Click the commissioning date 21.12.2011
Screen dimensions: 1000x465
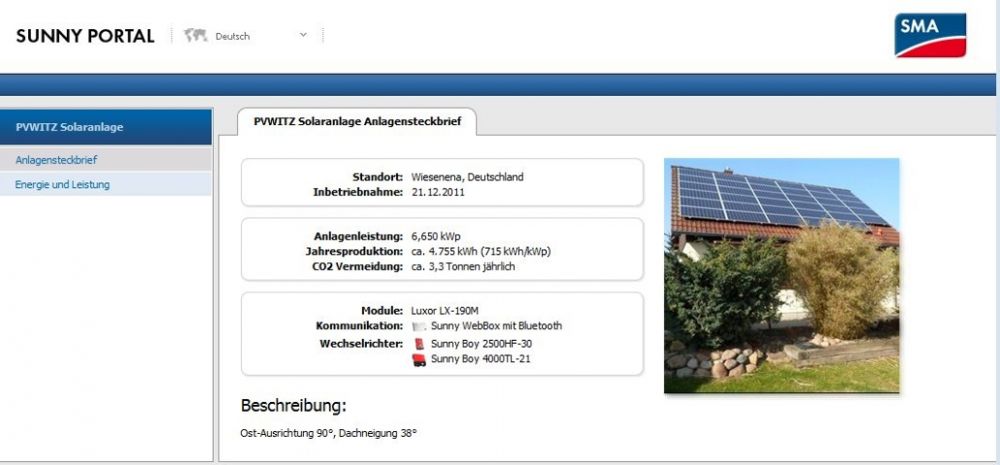(438, 191)
